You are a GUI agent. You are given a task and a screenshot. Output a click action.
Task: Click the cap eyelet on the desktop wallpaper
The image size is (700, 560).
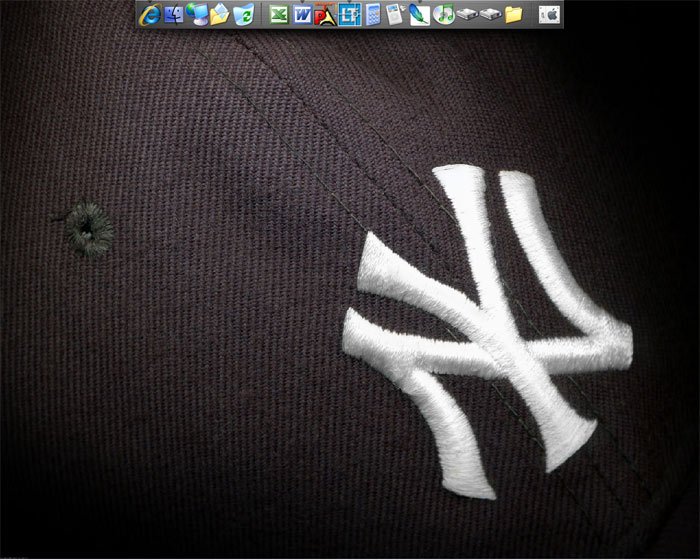(x=87, y=228)
